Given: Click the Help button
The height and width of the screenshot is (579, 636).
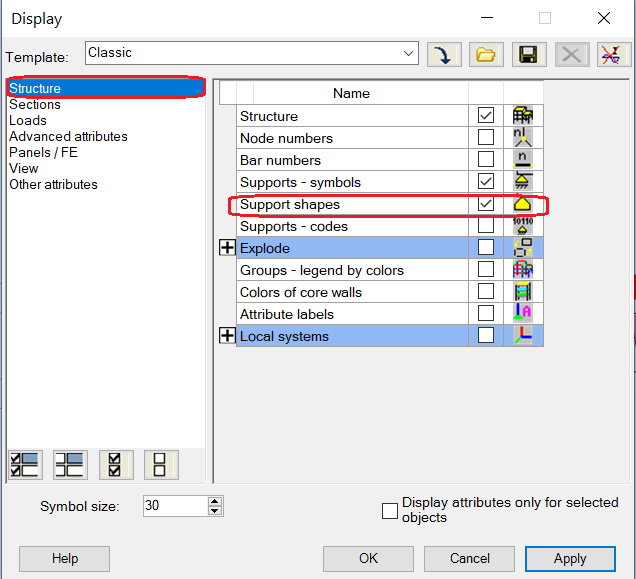Looking at the screenshot, I should (x=64, y=559).
